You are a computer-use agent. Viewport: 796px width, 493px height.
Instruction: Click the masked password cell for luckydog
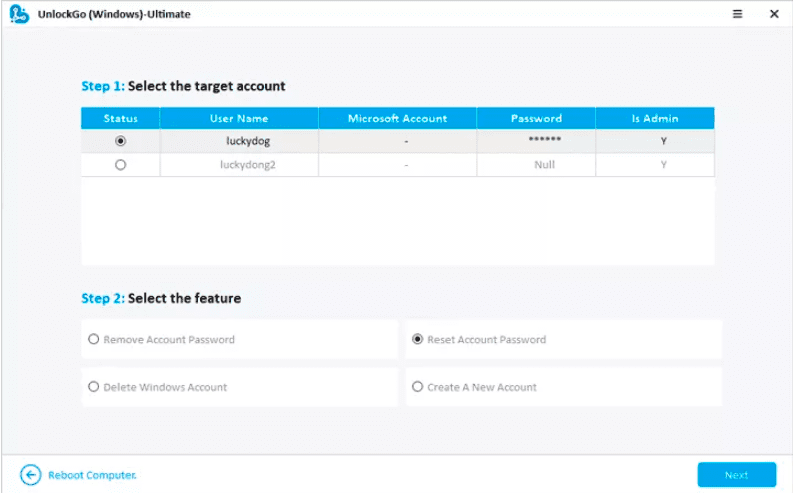(544, 141)
